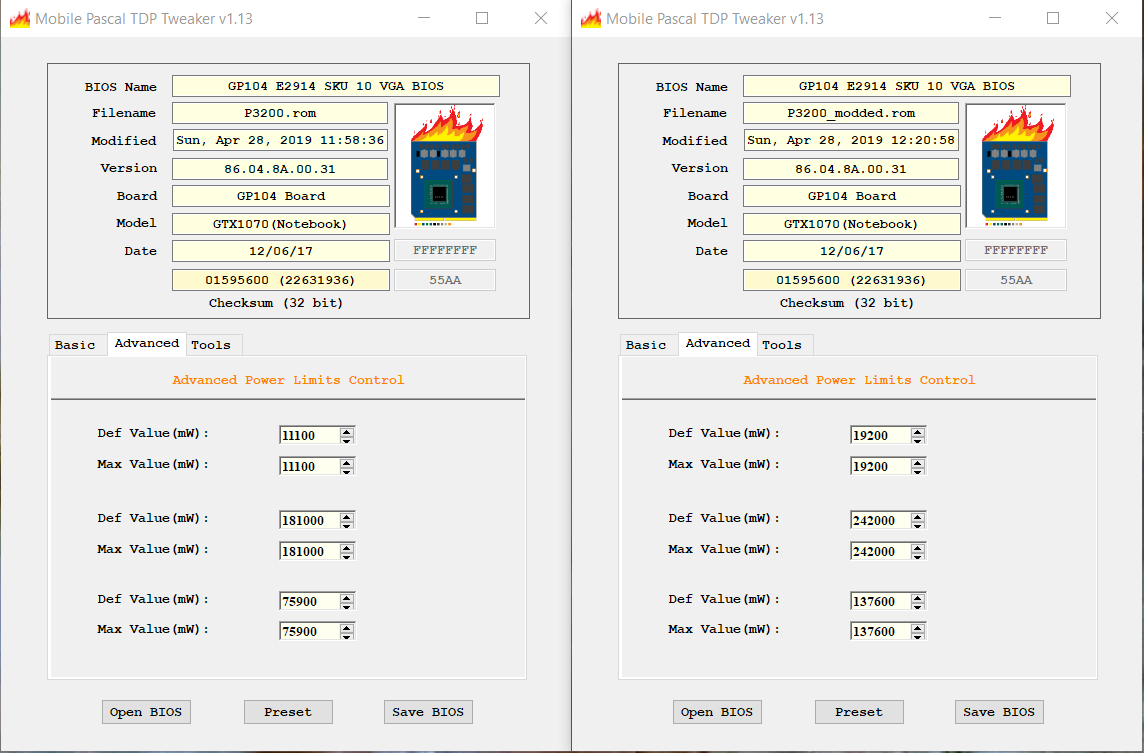Increase the Def Value 242000 spinner with its up arrow
Screen dimensions: 1144x753
919,517
